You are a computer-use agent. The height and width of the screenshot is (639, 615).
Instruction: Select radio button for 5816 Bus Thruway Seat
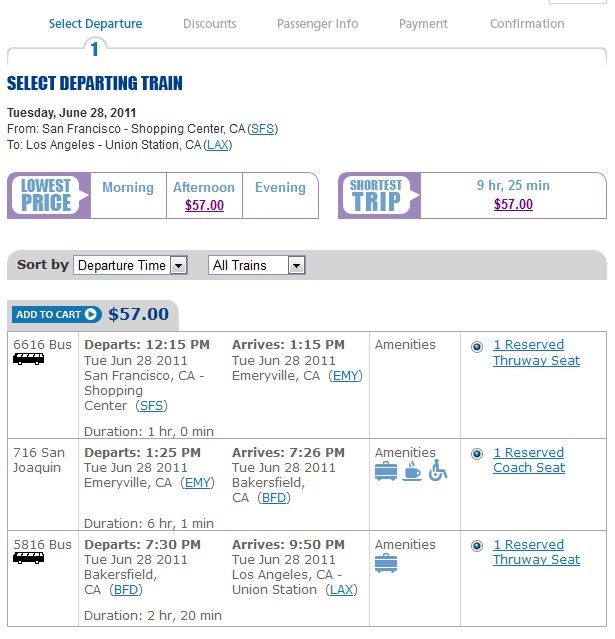point(476,546)
